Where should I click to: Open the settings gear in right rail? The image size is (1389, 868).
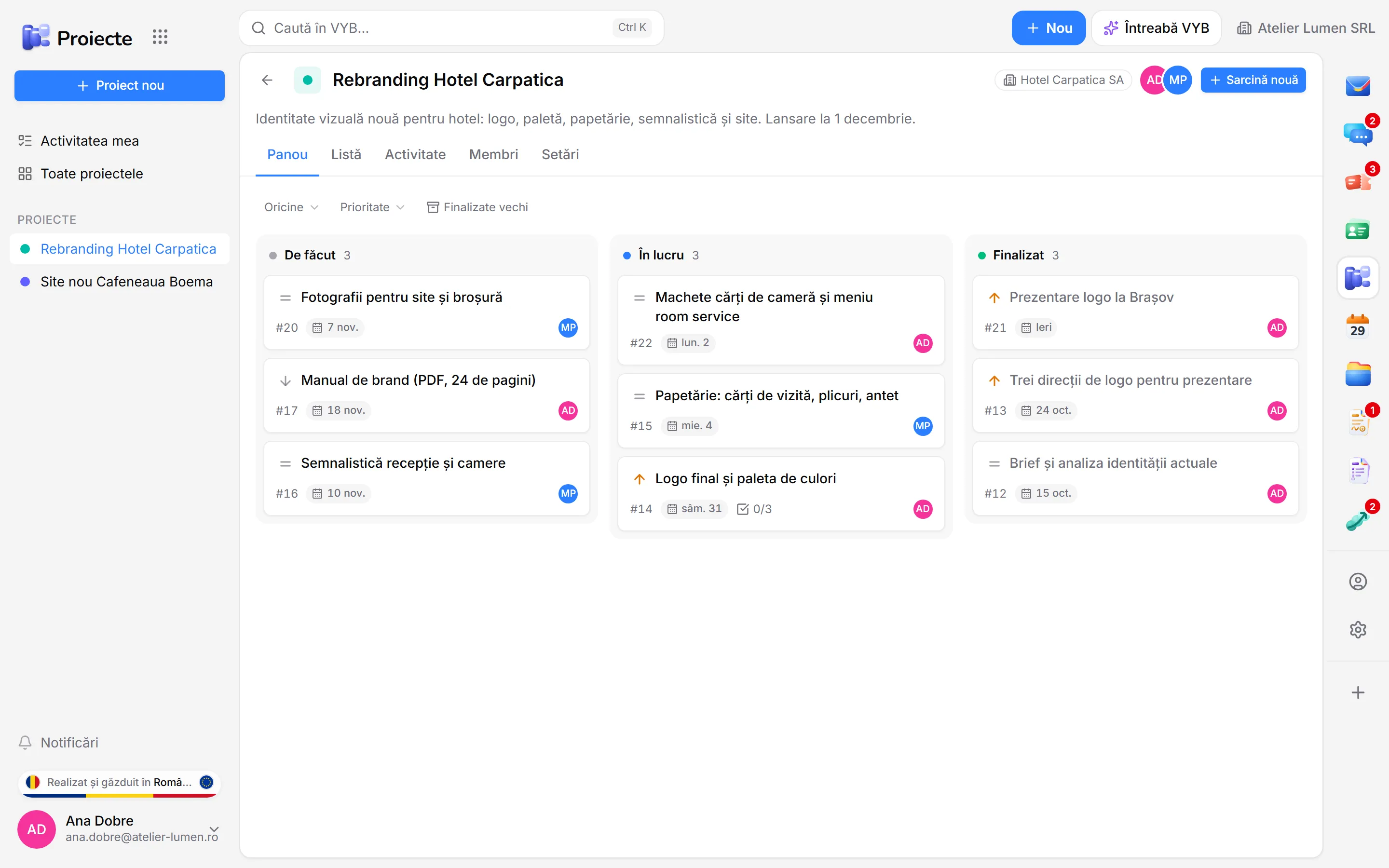click(1358, 630)
